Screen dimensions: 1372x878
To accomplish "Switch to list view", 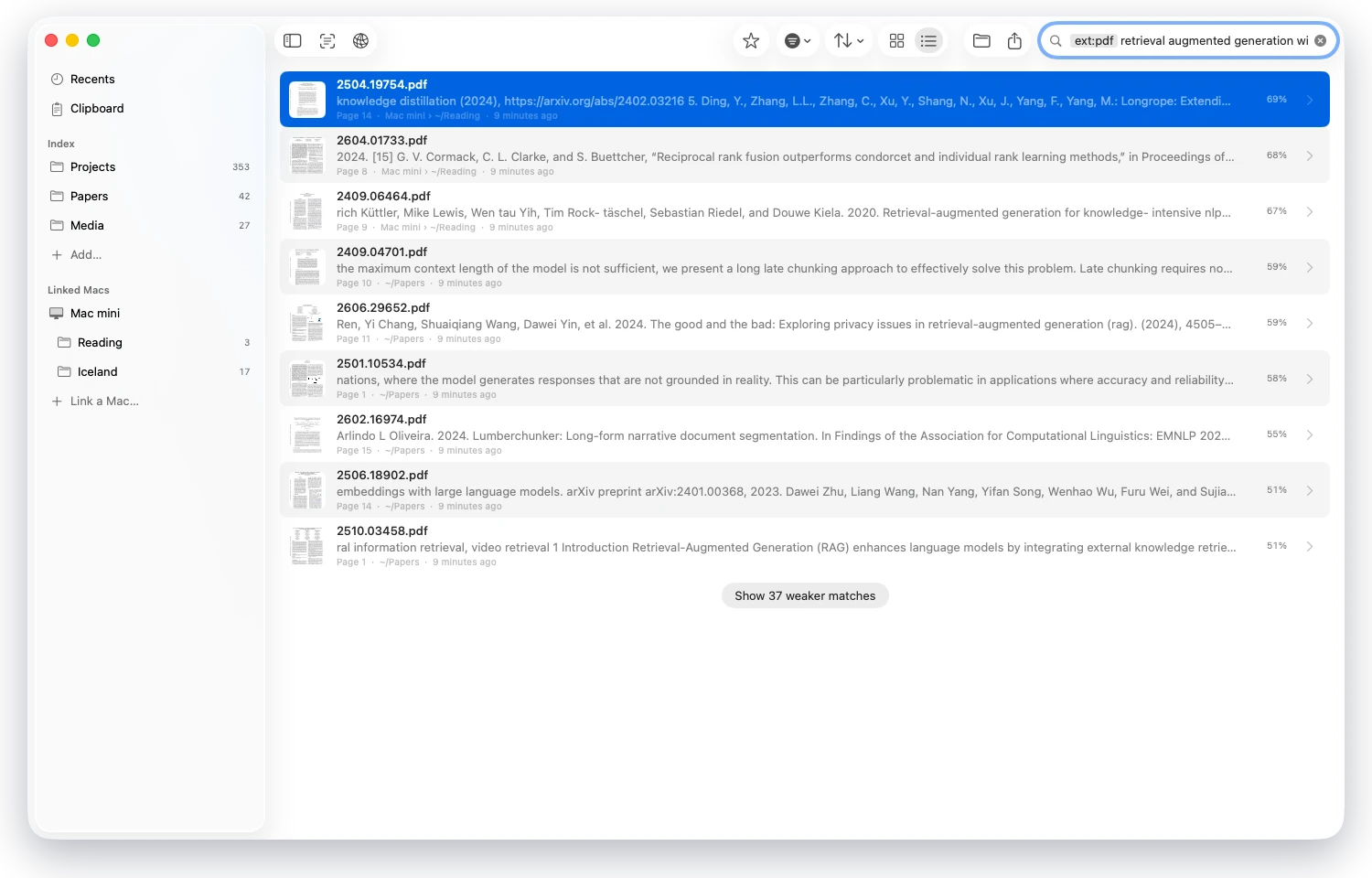I will (x=928, y=40).
